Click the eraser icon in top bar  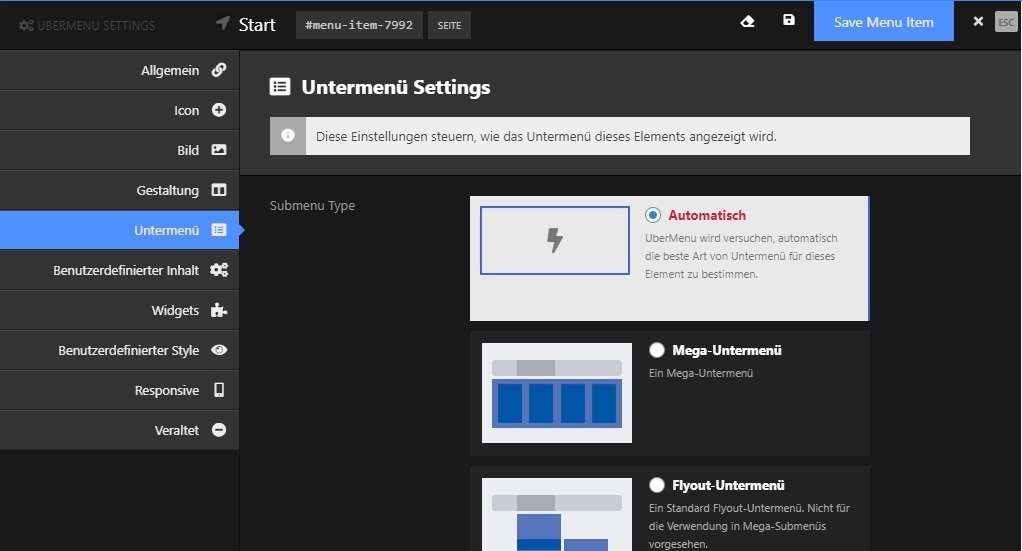click(748, 22)
